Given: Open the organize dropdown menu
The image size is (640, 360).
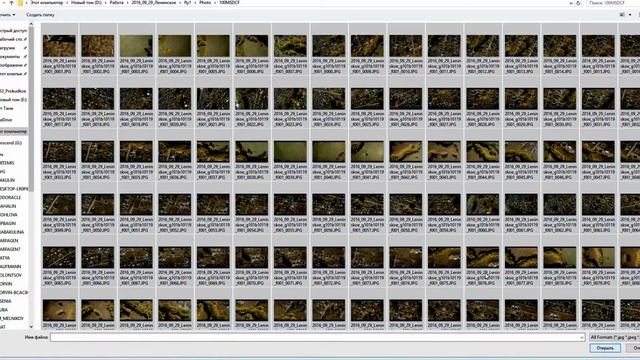Looking at the screenshot, I should point(7,15).
